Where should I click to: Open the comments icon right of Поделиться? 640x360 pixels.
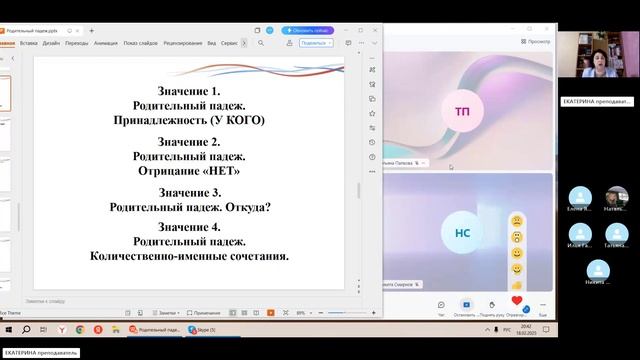click(x=348, y=43)
